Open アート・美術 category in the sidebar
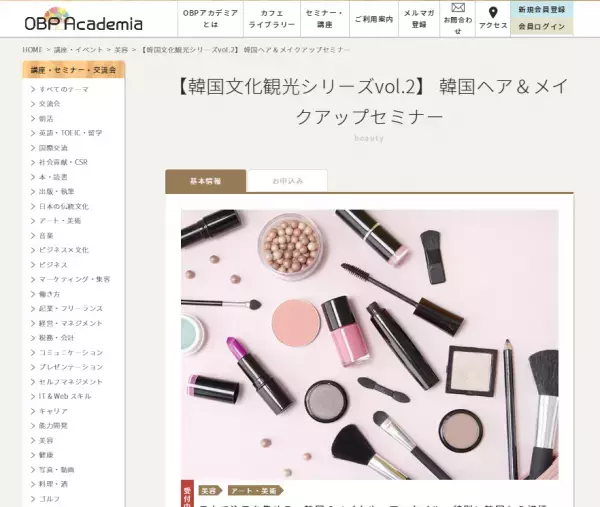Screen dimensions: 600x507 pyautogui.click(x=60, y=221)
